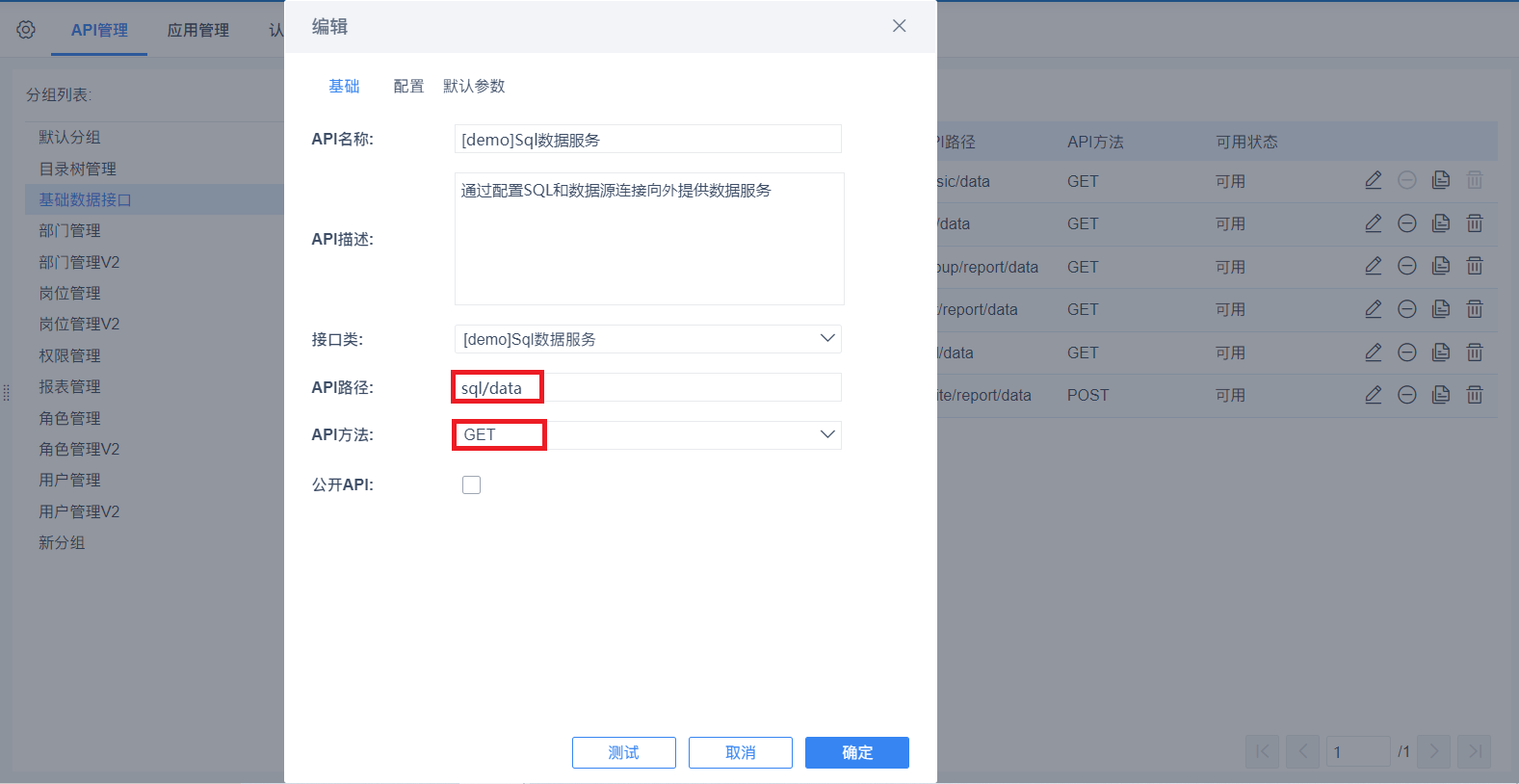This screenshot has height=784, width=1519.
Task: Toggle the 公开API checkbox
Action: coord(471,484)
